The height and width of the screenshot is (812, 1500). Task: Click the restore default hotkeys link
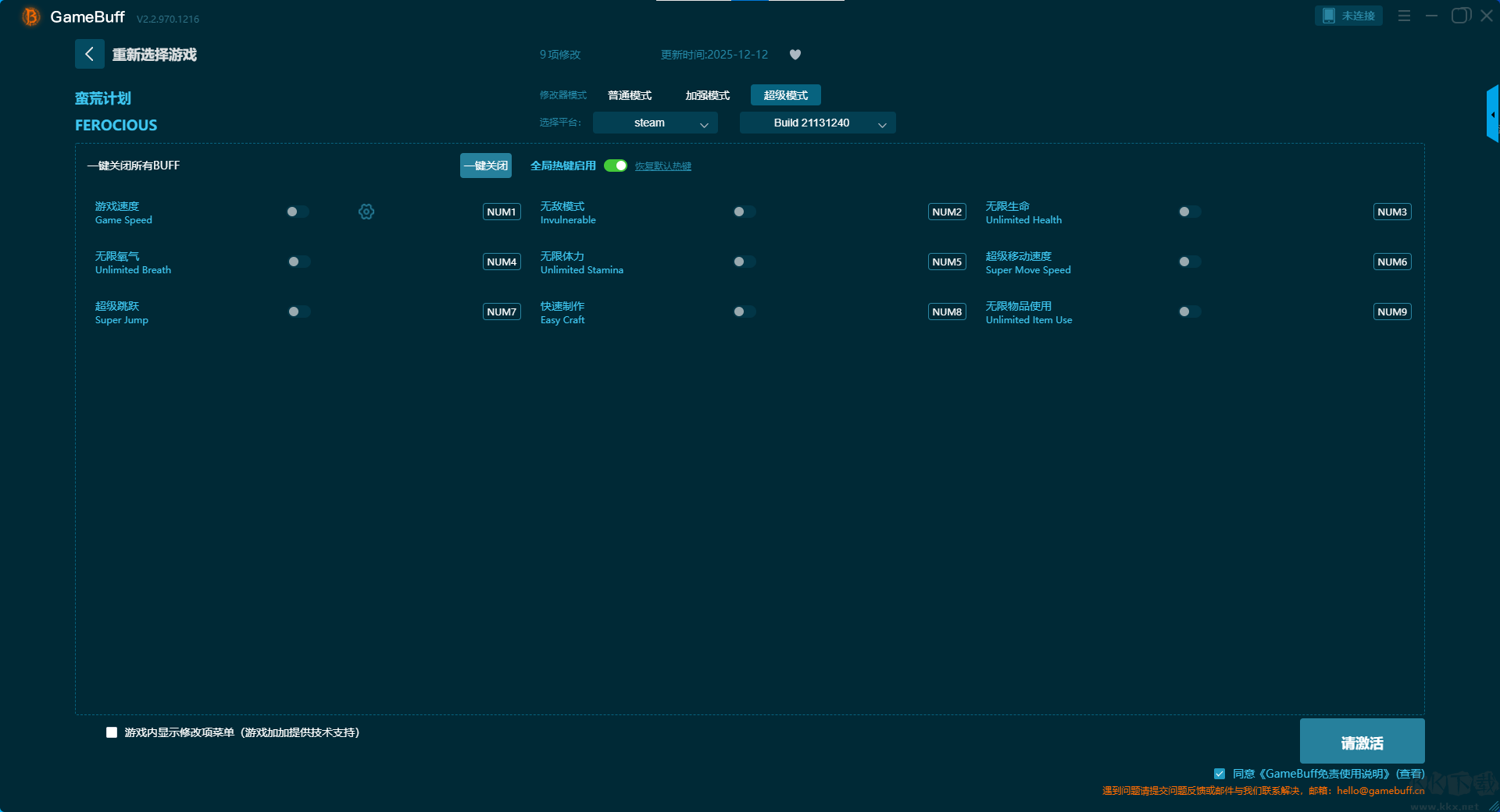[x=662, y=166]
